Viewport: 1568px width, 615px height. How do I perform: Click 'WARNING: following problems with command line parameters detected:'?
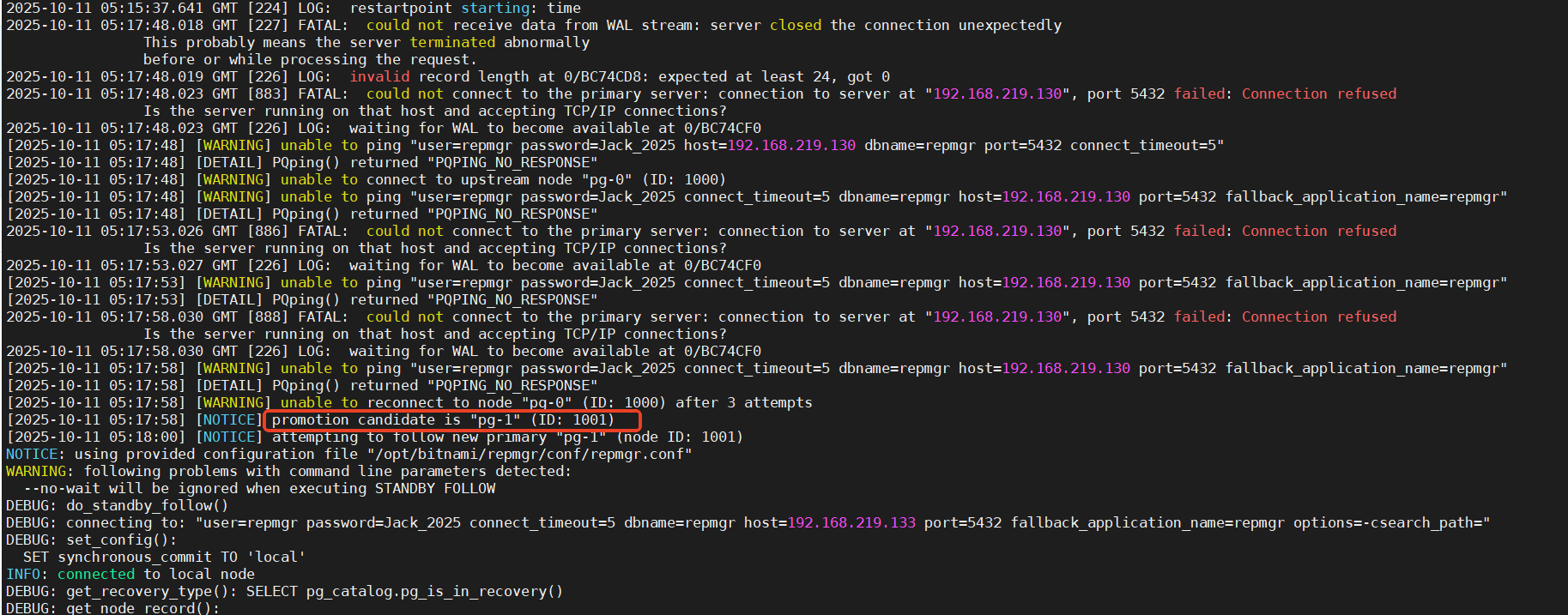[289, 471]
